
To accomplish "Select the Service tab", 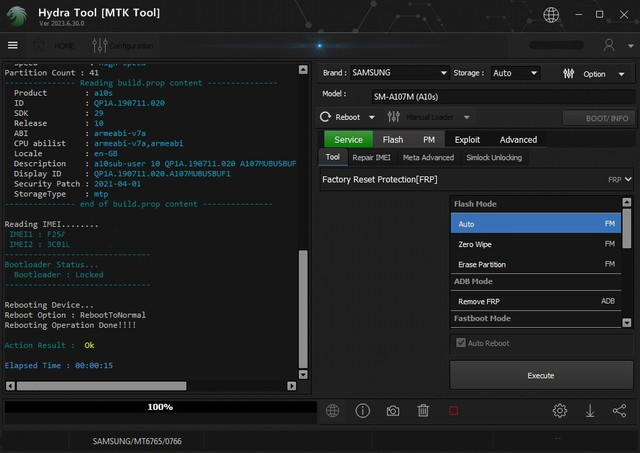I will click(x=348, y=140).
